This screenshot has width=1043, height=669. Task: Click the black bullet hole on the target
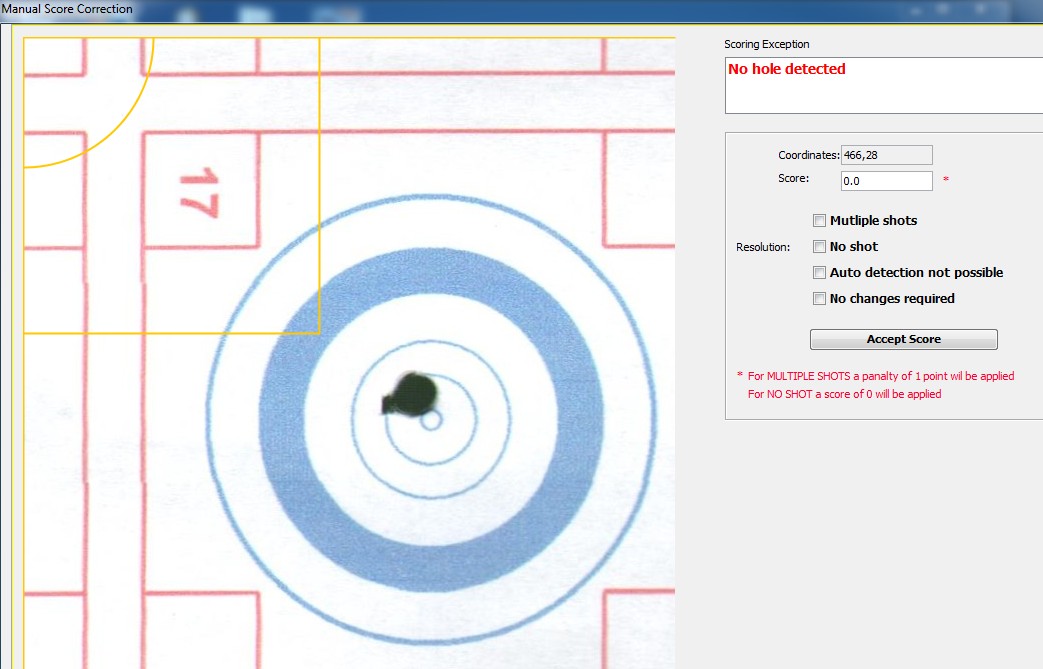pyautogui.click(x=414, y=393)
